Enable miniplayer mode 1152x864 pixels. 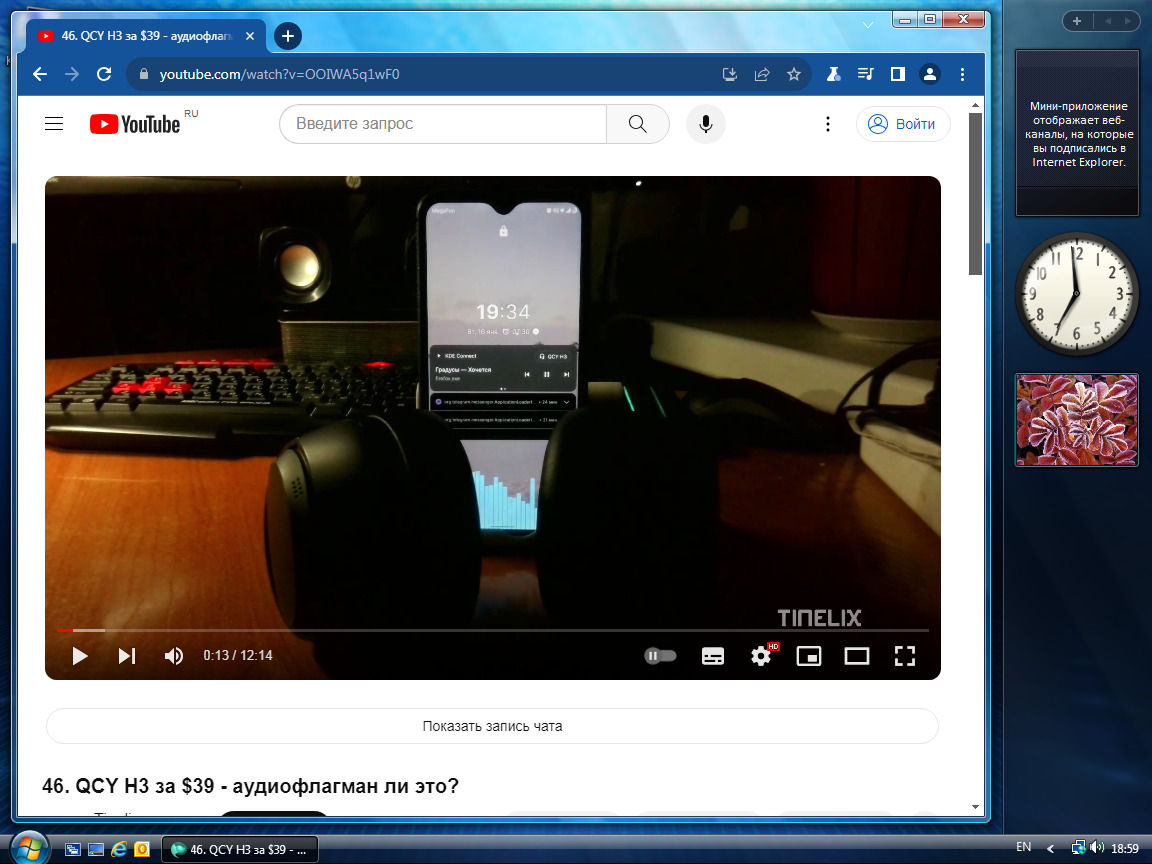809,656
